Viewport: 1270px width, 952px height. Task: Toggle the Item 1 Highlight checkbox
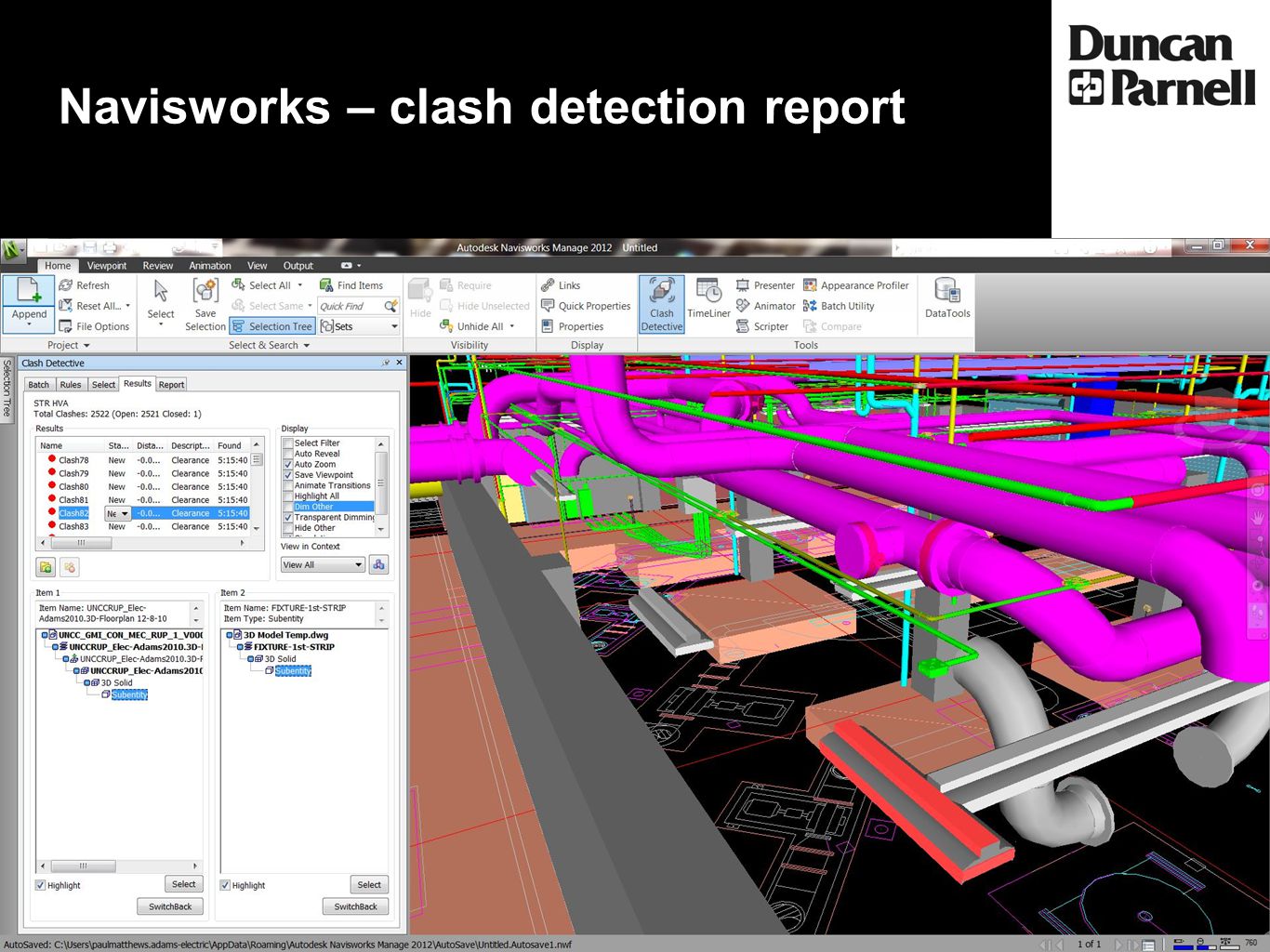pyautogui.click(x=40, y=885)
